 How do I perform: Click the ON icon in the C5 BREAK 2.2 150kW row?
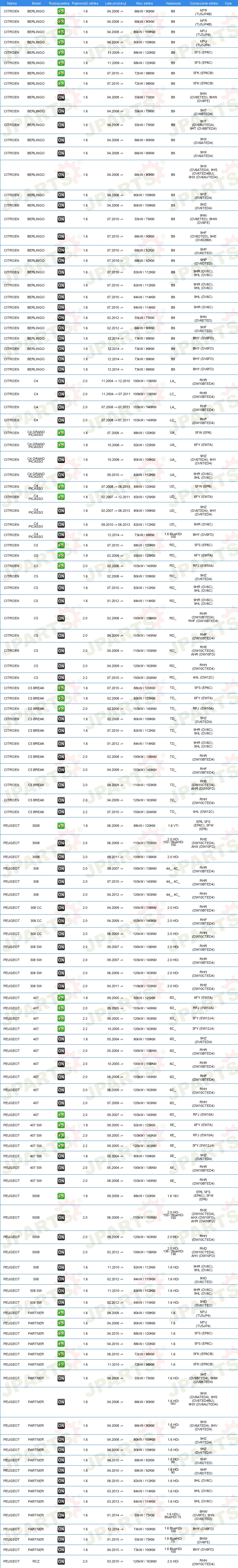coord(61,812)
